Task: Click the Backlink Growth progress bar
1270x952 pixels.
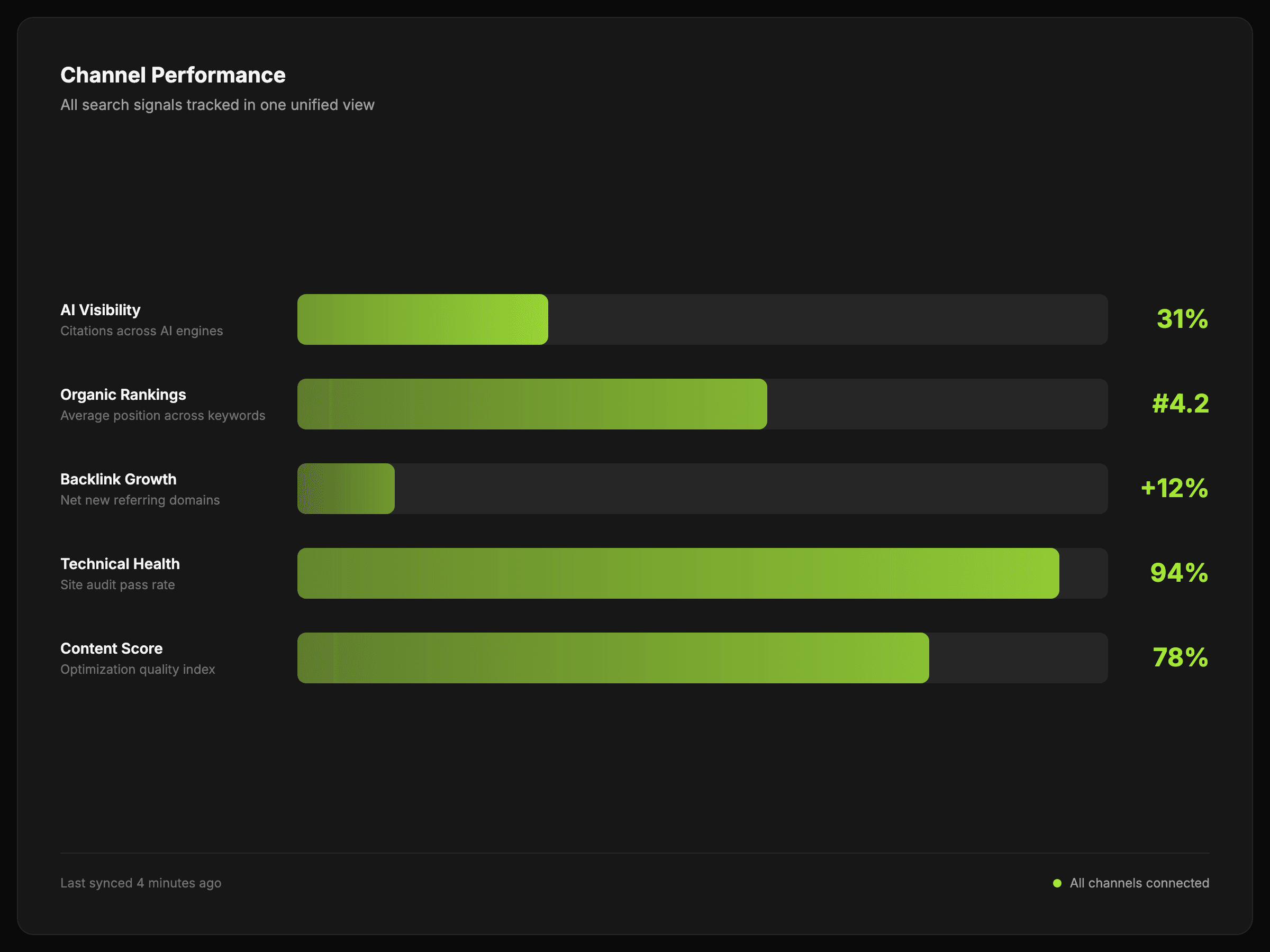Action: [x=702, y=489]
